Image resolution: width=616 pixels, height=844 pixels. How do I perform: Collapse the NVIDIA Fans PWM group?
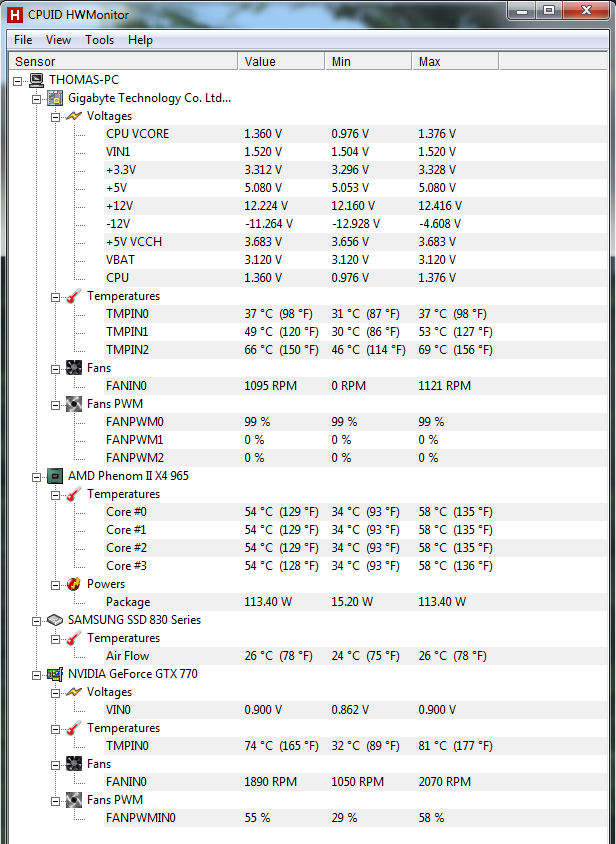click(55, 801)
